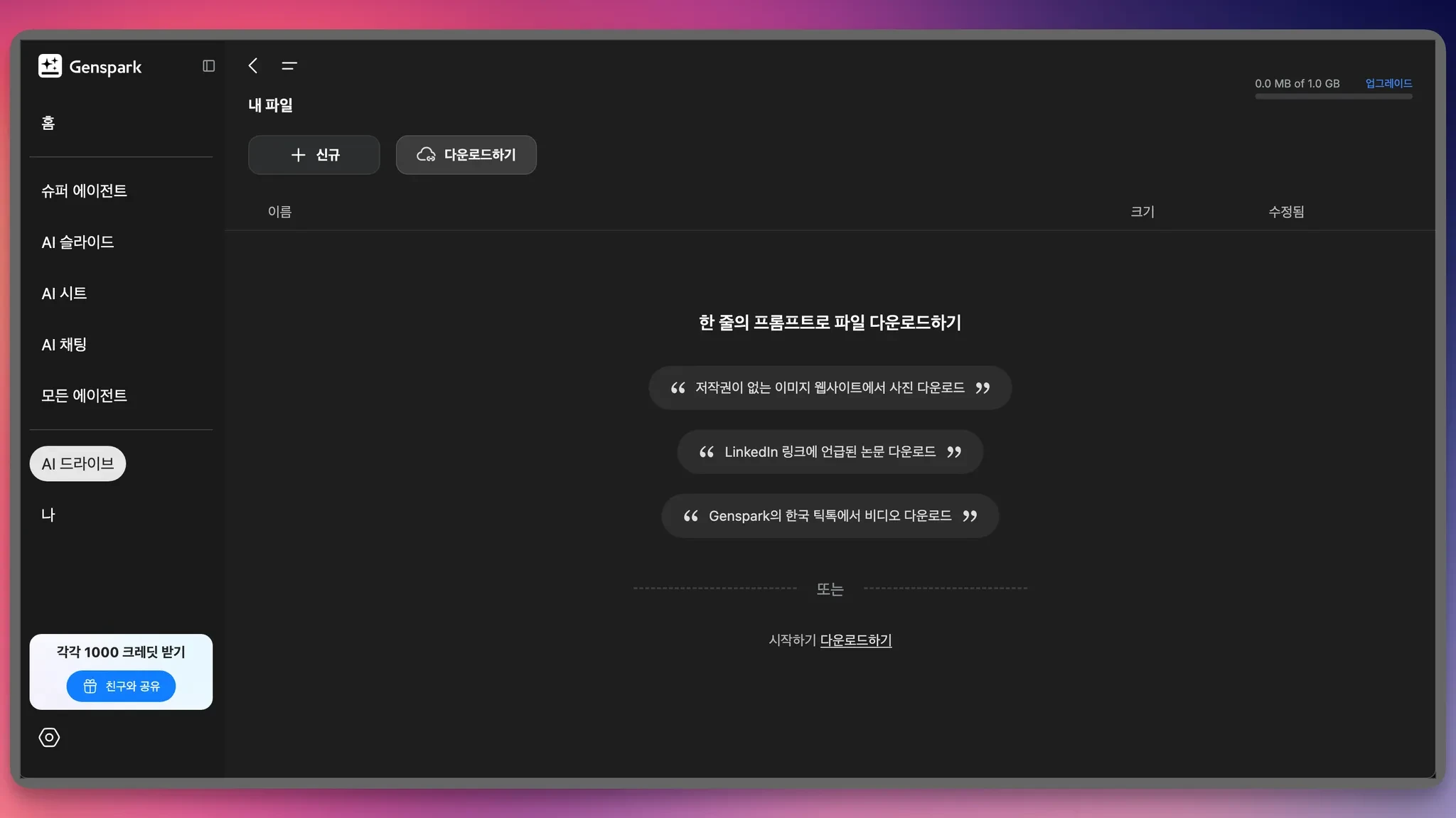The height and width of the screenshot is (818, 1456).
Task: Sort by 이름 column header
Action: [x=279, y=212]
